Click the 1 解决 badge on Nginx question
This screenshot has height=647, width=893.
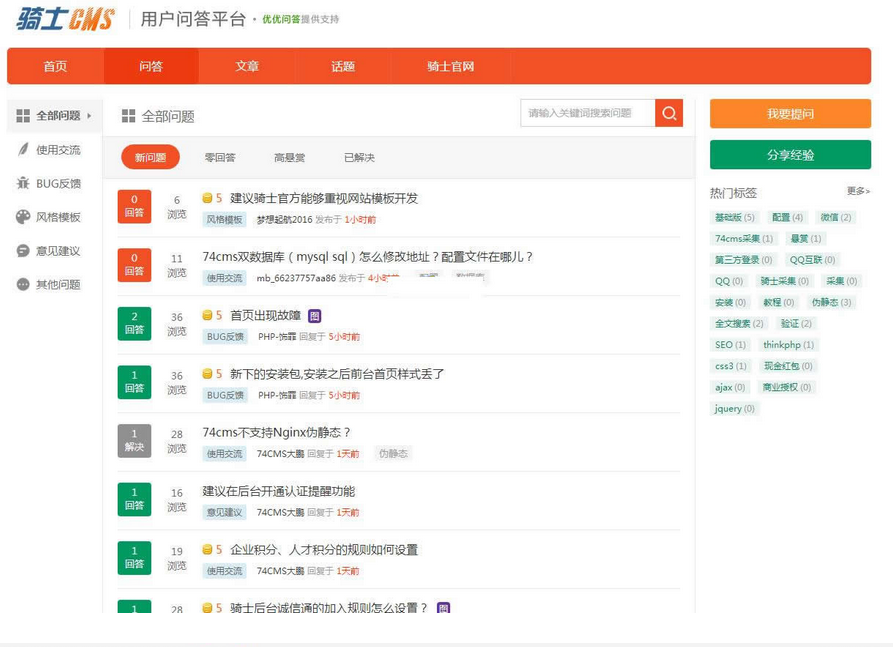(x=134, y=440)
